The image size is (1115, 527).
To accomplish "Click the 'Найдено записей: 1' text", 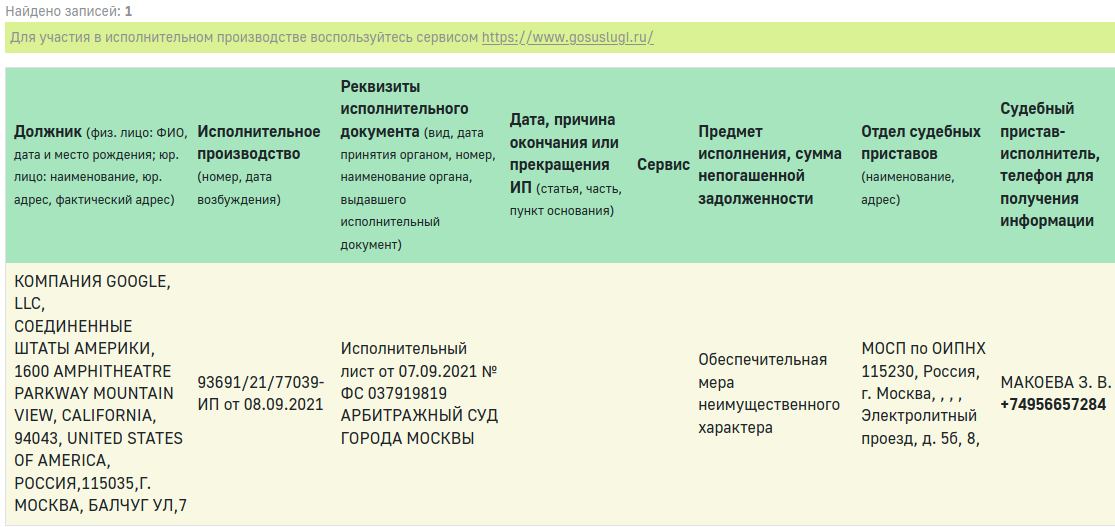I will (68, 11).
